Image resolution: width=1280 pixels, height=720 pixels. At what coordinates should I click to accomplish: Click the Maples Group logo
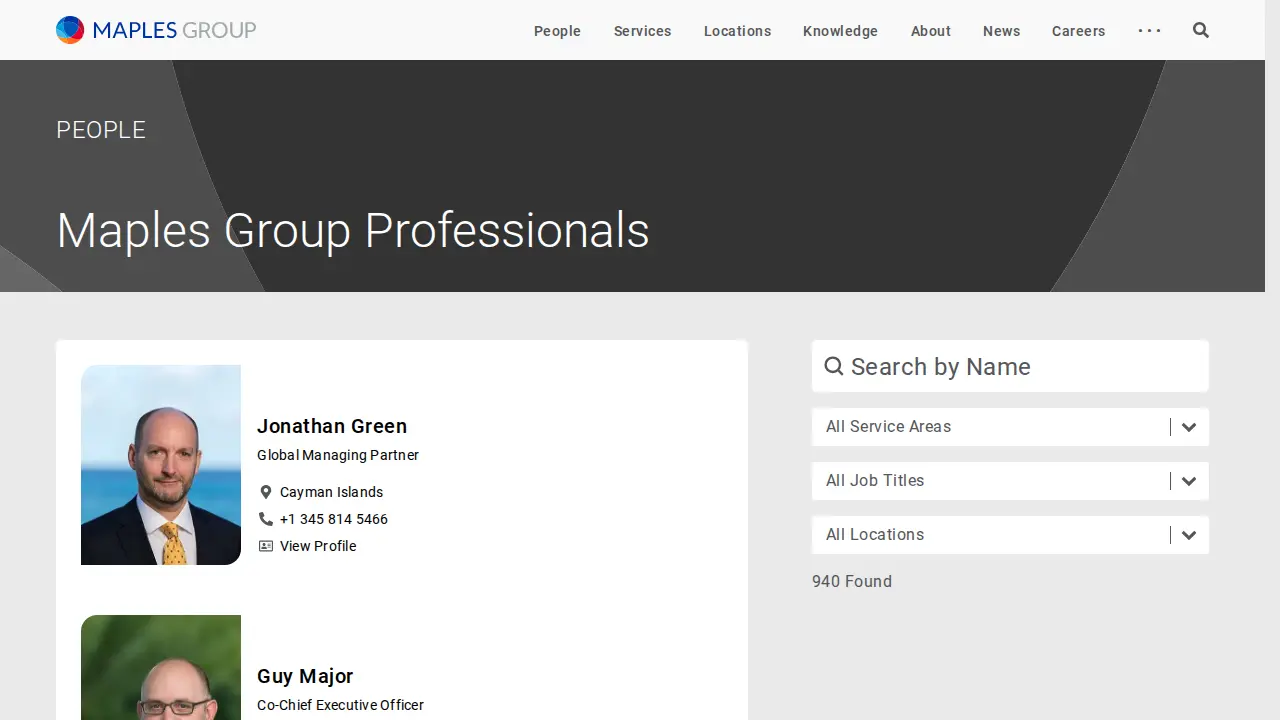156,30
